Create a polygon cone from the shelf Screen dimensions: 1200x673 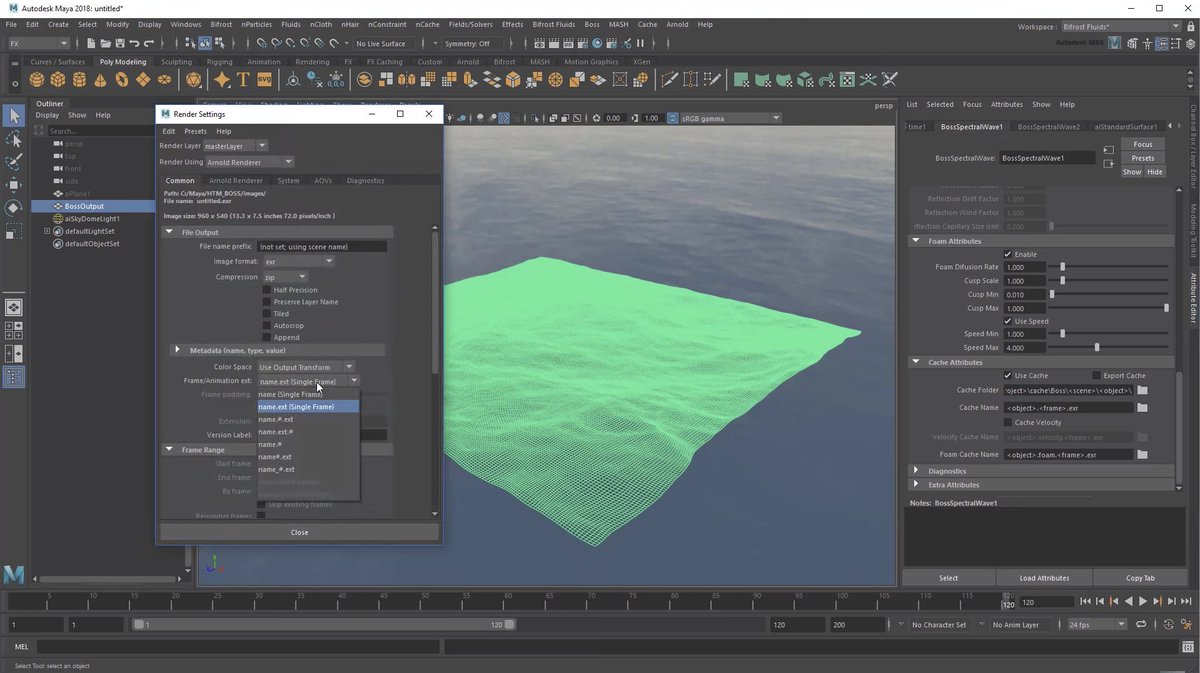pos(100,80)
